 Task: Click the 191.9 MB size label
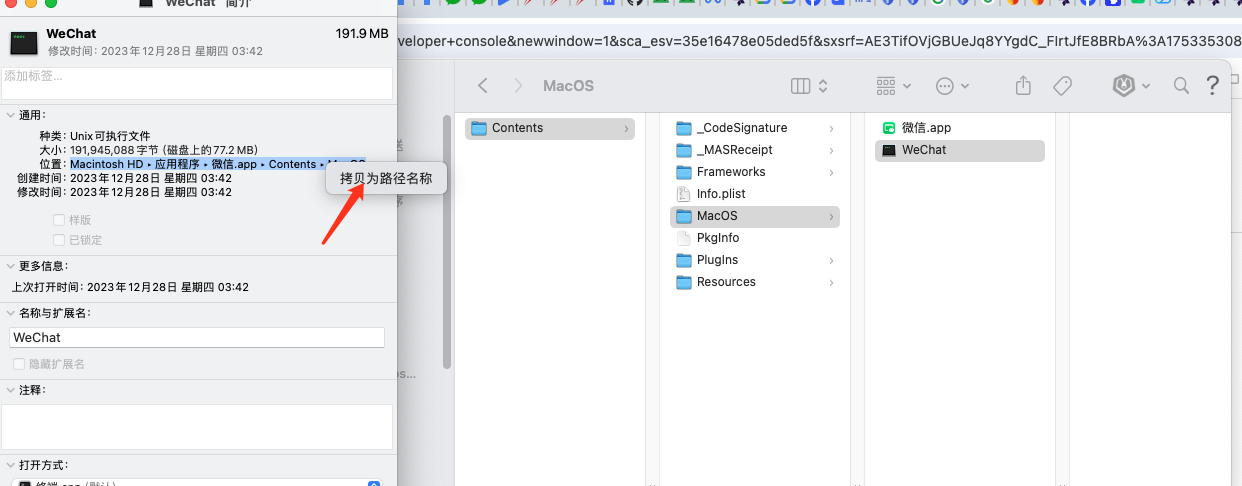(362, 34)
